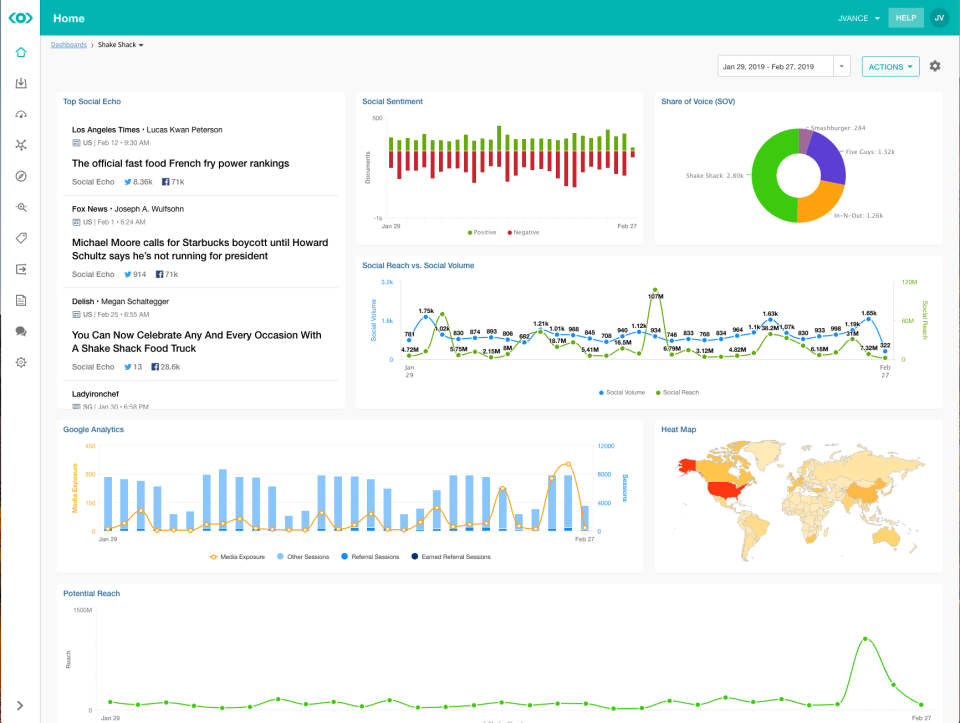Click the Google Analytics widget title
Viewport: 960px width, 723px height.
[x=93, y=430]
